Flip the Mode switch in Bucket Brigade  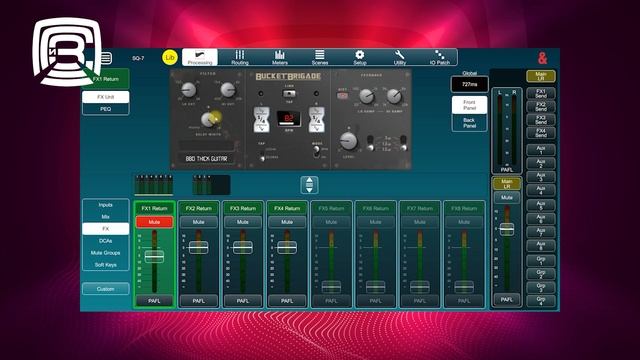pos(316,151)
